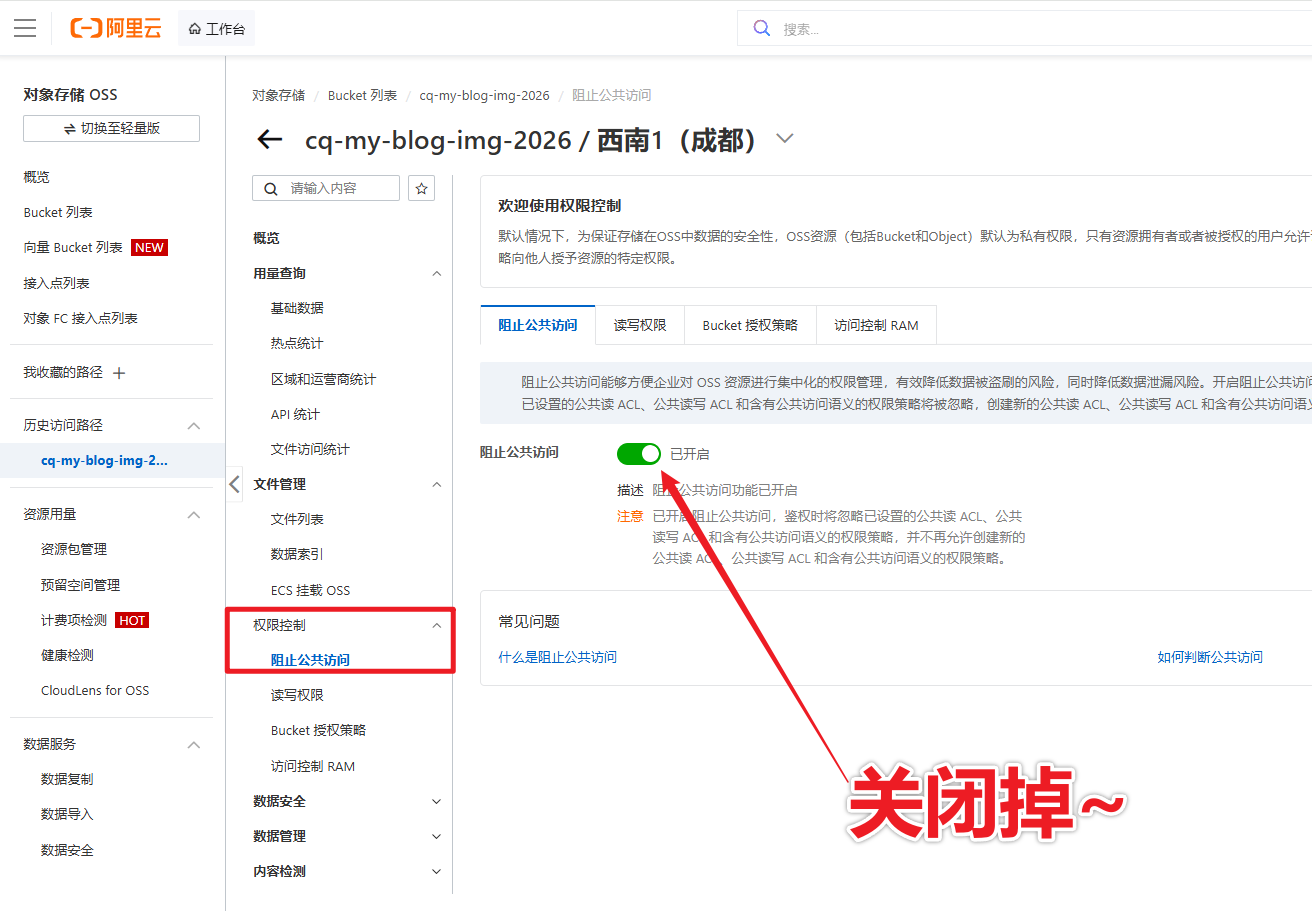Open the 工作台 workbench button
The width and height of the screenshot is (1312, 911).
tap(216, 28)
